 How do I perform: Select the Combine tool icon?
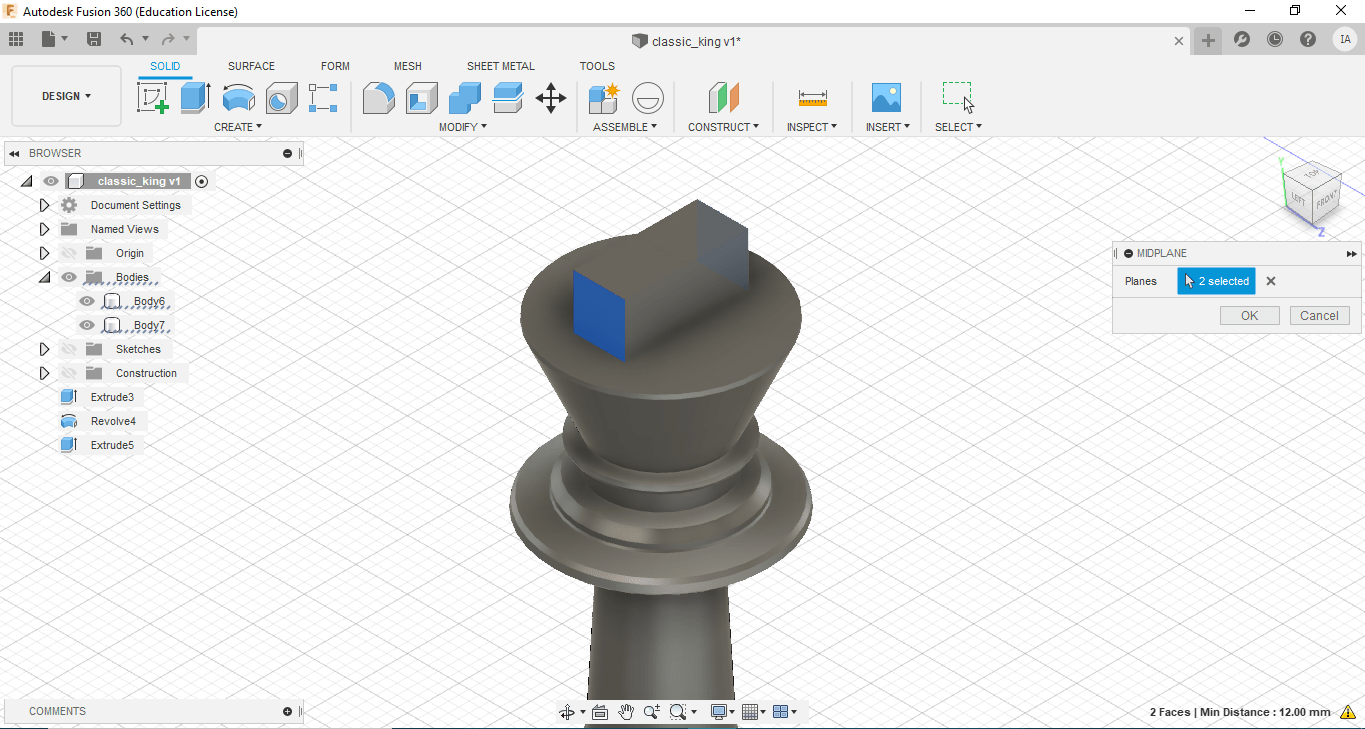pyautogui.click(x=465, y=98)
